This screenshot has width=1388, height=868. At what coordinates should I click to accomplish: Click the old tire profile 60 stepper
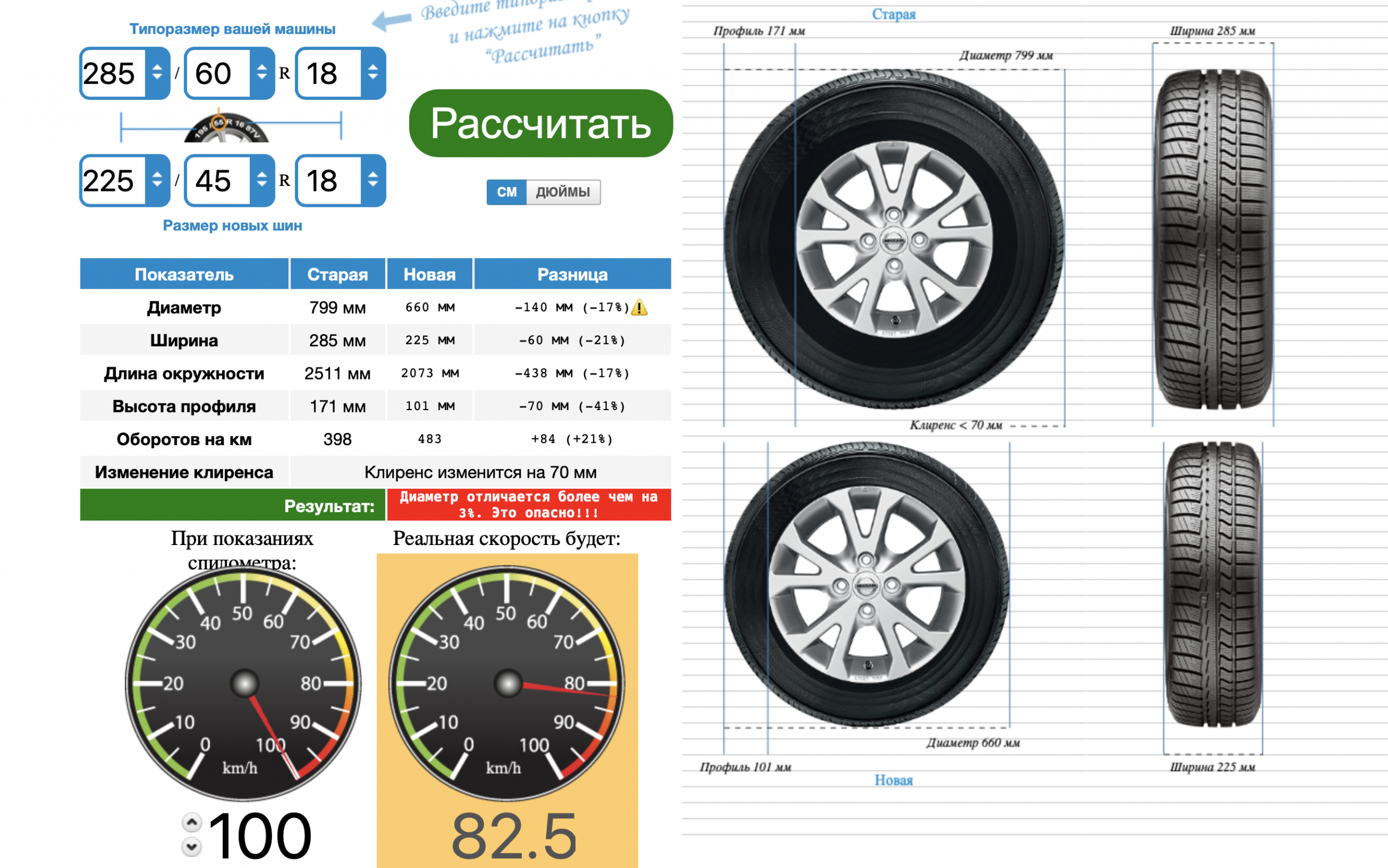[x=262, y=73]
